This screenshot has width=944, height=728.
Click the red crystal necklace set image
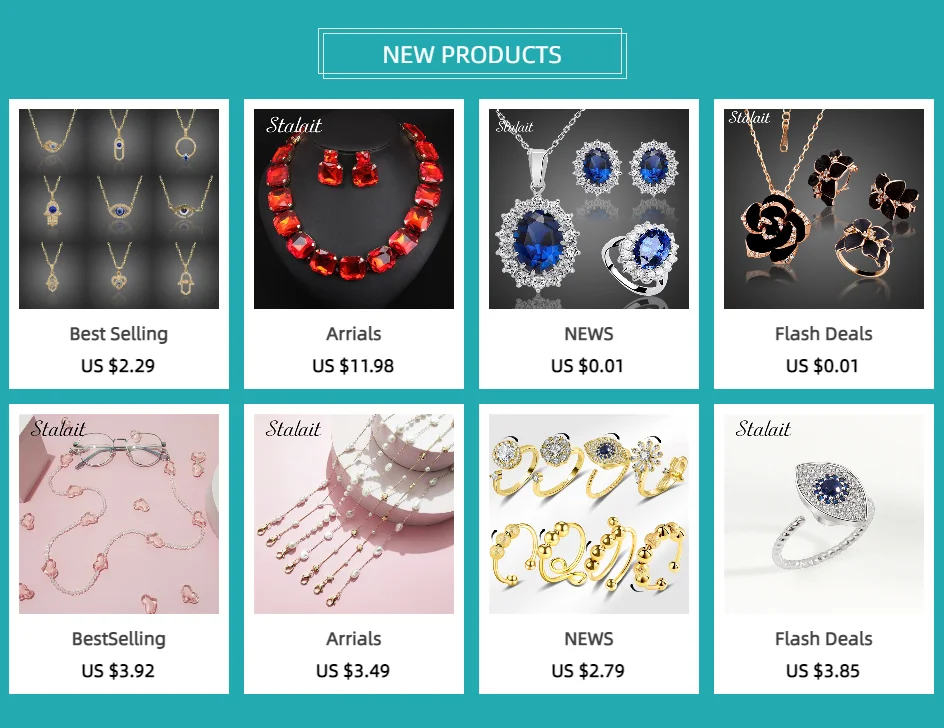[x=353, y=208]
